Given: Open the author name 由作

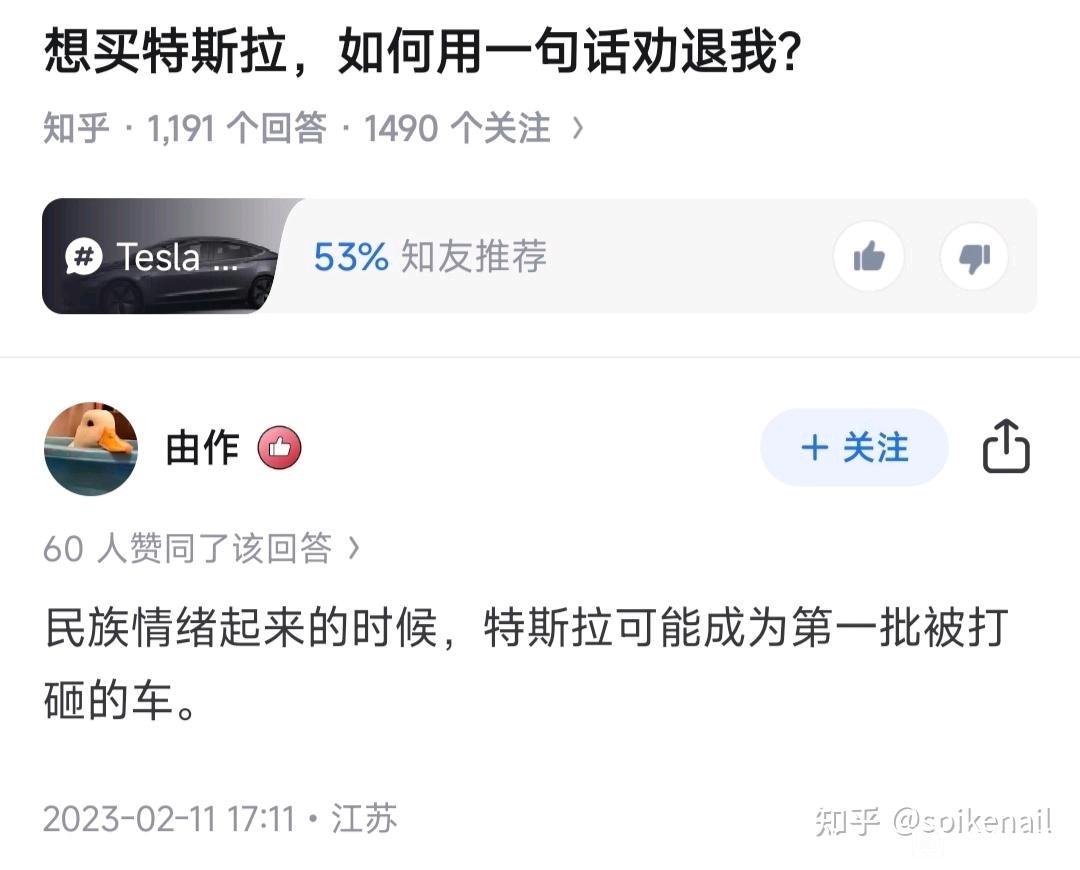Looking at the screenshot, I should tap(202, 448).
